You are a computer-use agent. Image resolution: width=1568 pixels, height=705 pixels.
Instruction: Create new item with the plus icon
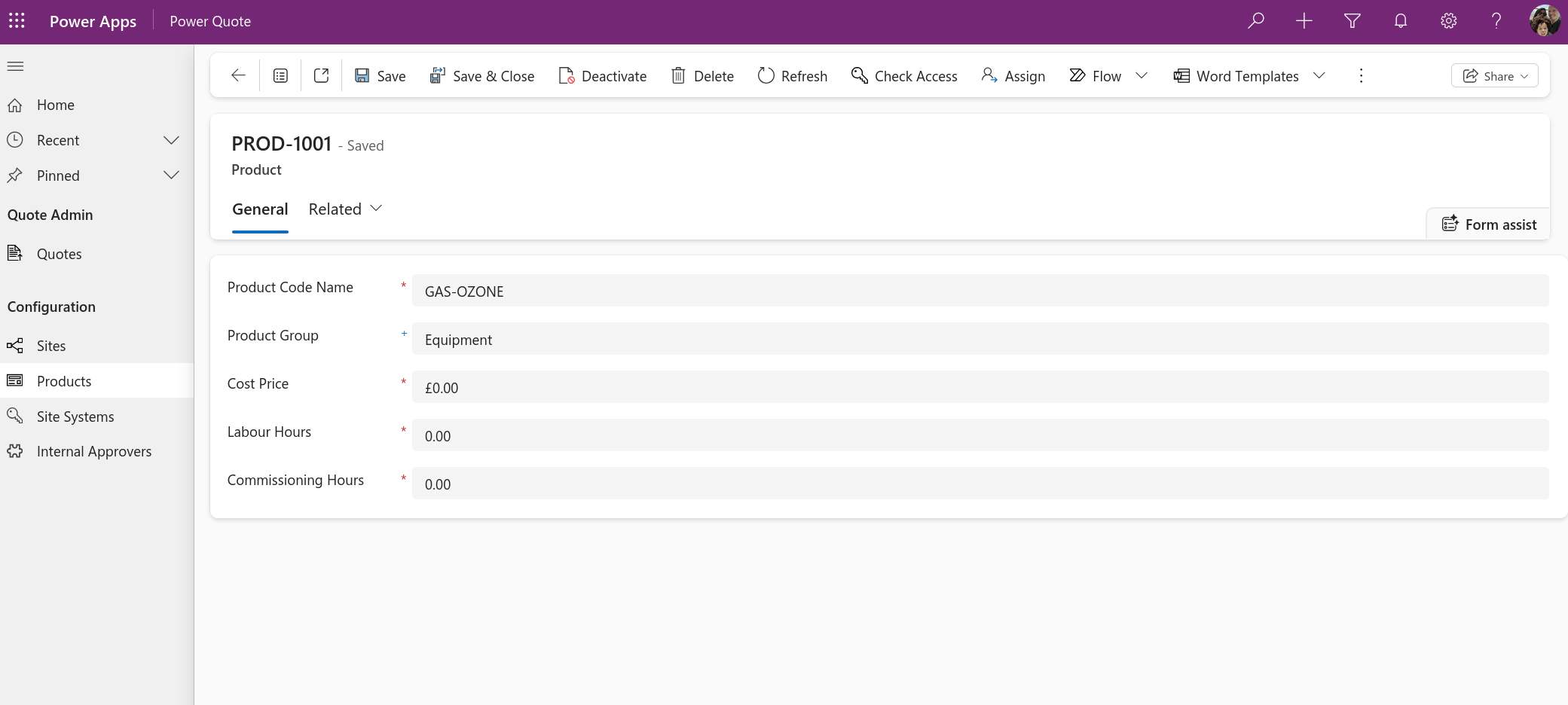(1303, 20)
